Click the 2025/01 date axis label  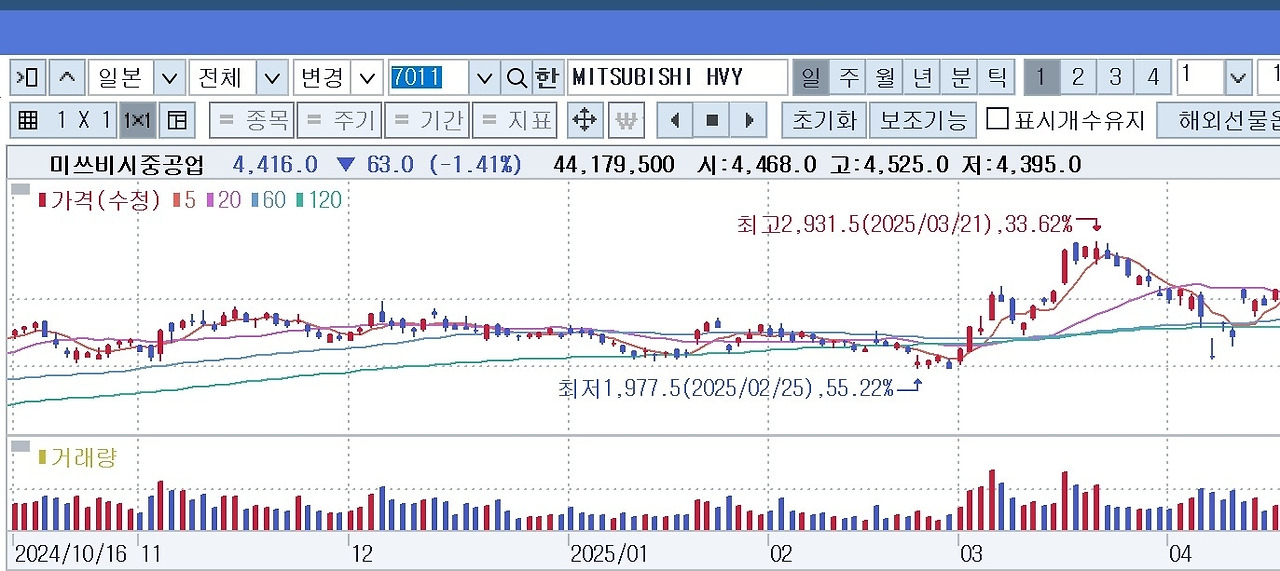pyautogui.click(x=609, y=553)
